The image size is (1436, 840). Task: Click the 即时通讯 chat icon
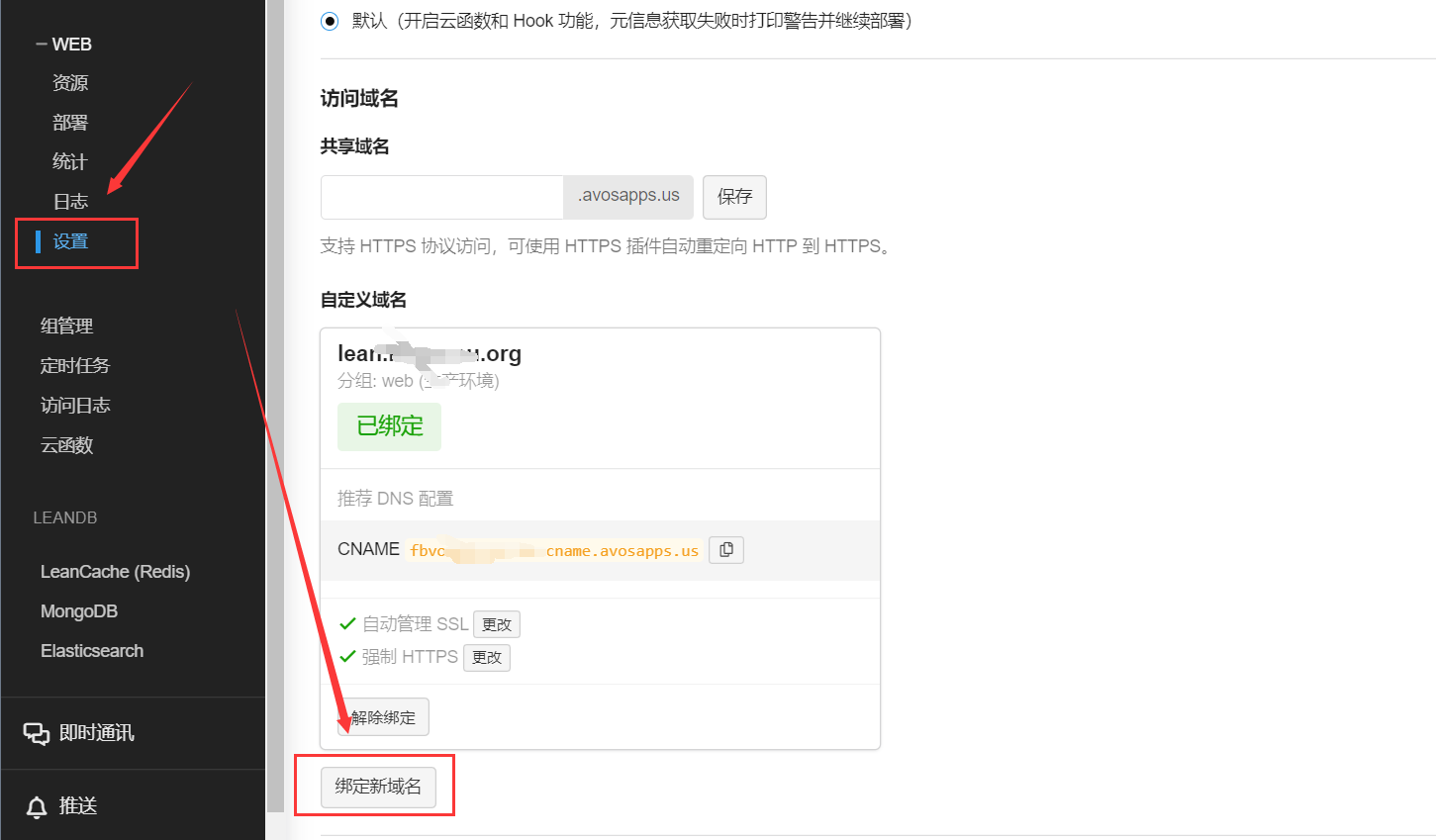[37, 733]
